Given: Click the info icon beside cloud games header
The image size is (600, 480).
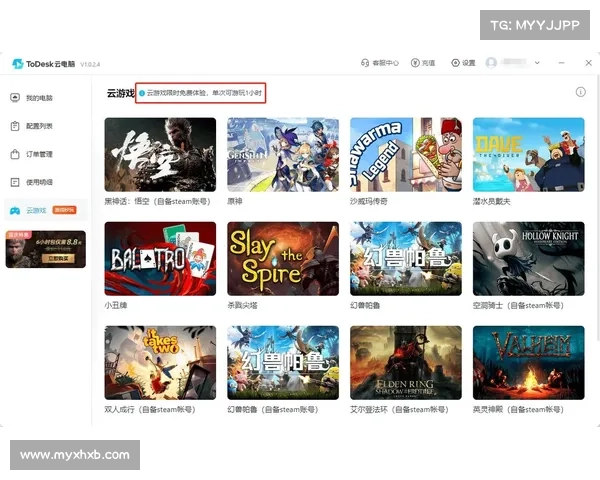Looking at the screenshot, I should pyautogui.click(x=580, y=92).
